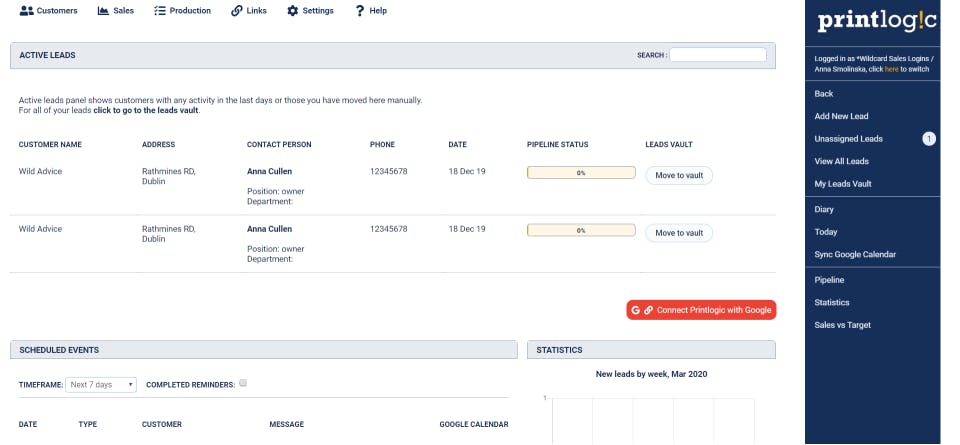This screenshot has height=445, width=960.
Task: Move the first Wild Advice lead to vault
Action: coord(678,175)
